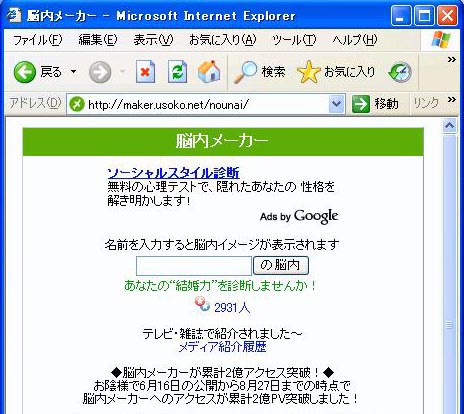The image size is (464, 414).
Task: Open the お気に入り(A) menu
Action: (x=223, y=40)
